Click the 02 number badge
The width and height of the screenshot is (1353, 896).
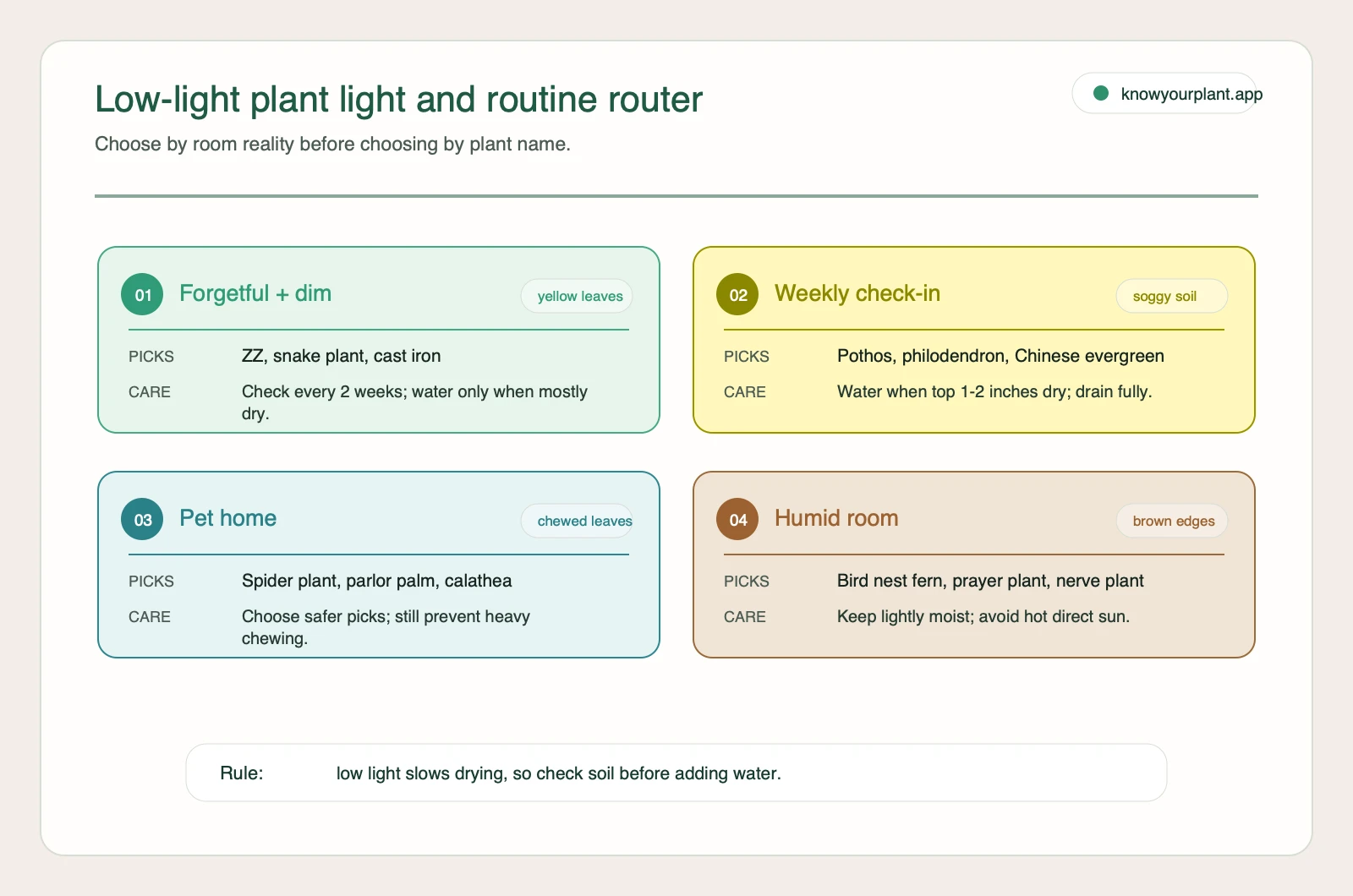pos(737,294)
